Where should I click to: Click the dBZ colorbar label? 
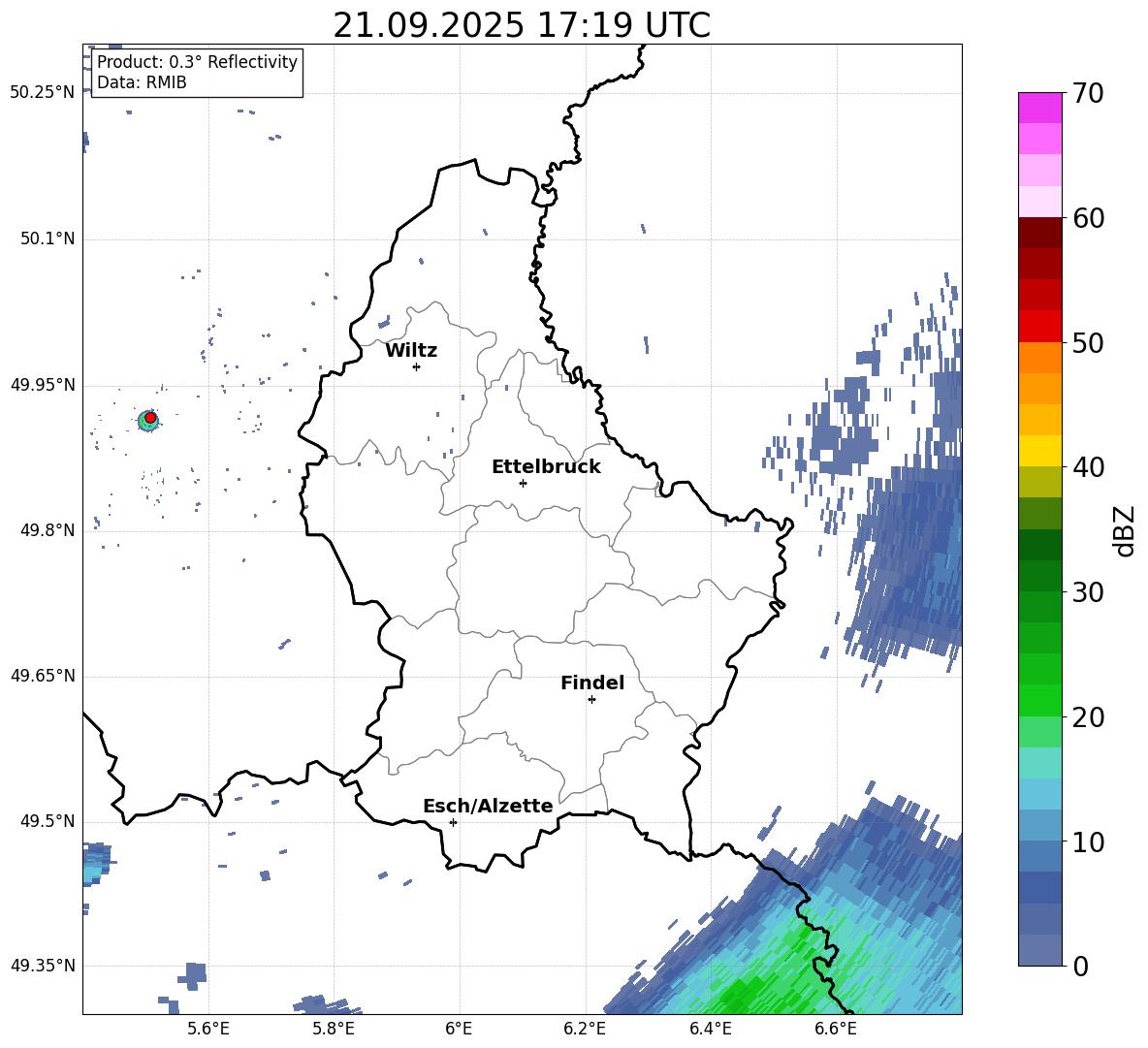(x=1124, y=530)
